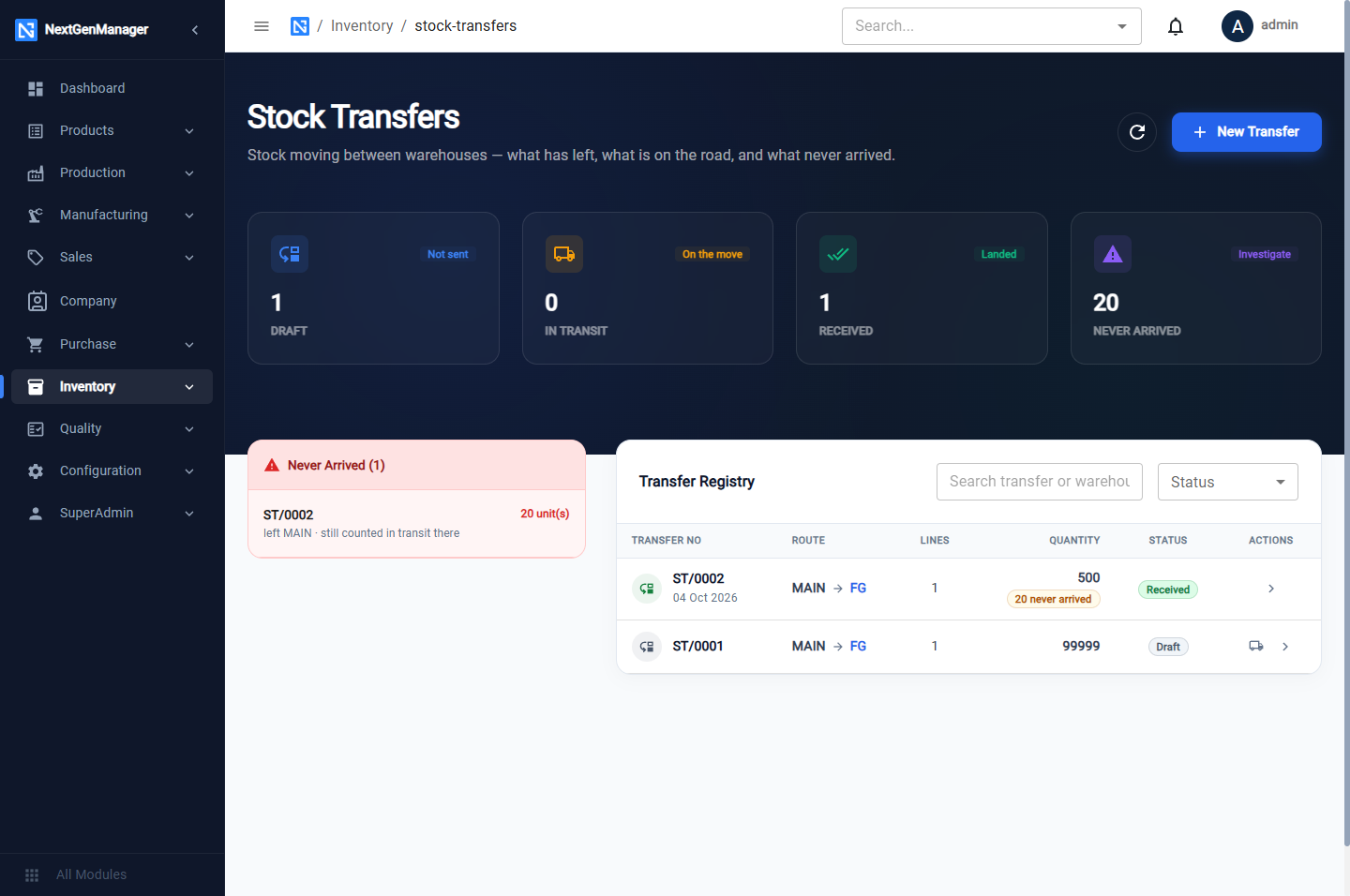Click the Received double-check icon
The width and height of the screenshot is (1350, 896).
pyautogui.click(x=838, y=254)
